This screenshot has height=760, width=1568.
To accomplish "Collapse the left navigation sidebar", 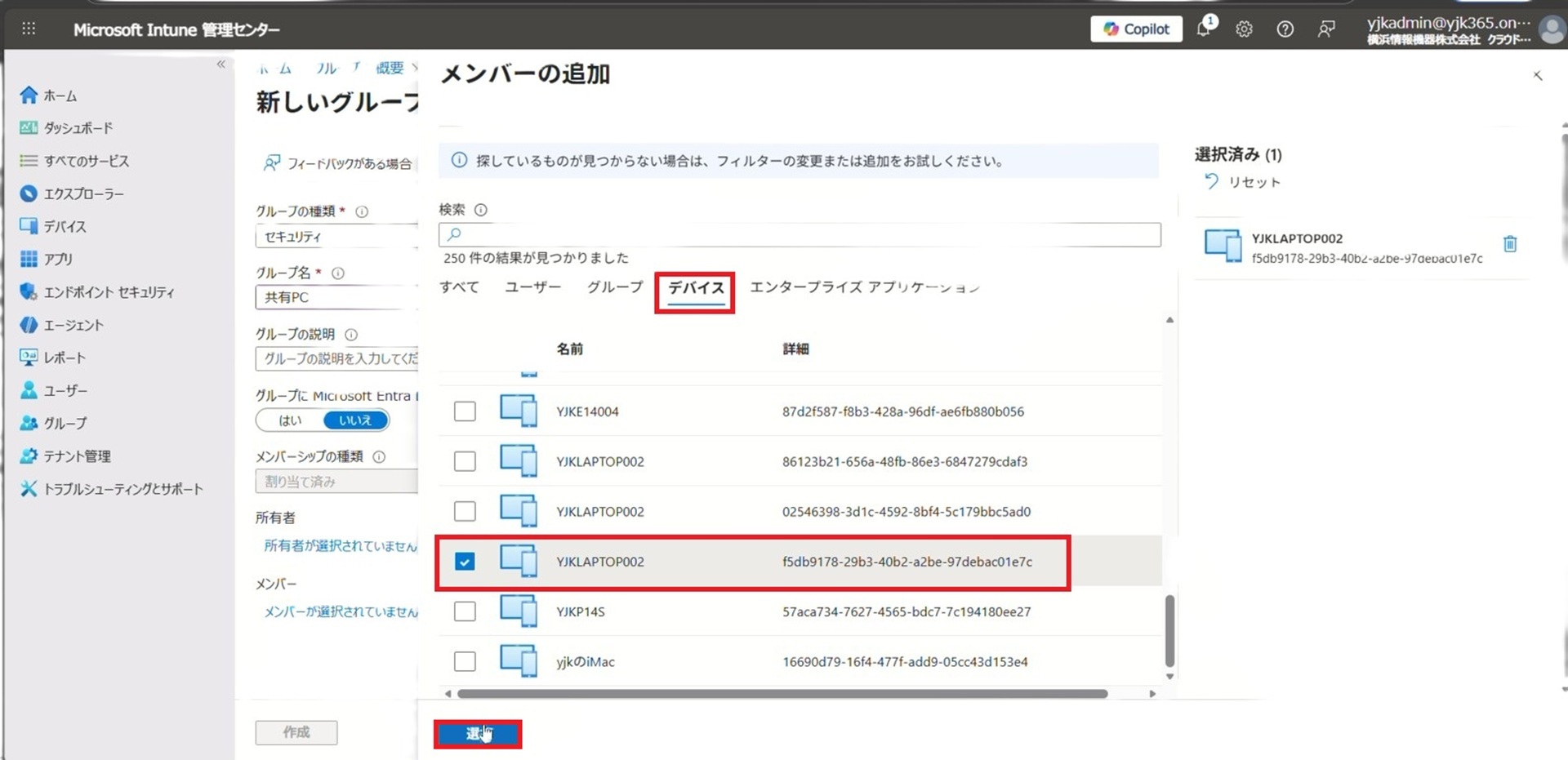I will [x=220, y=64].
